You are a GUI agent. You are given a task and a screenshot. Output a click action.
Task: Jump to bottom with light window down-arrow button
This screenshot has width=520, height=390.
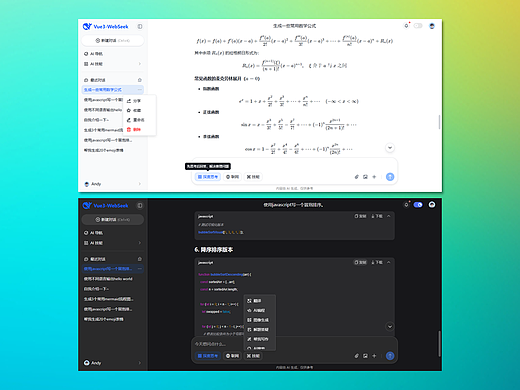pos(390,148)
